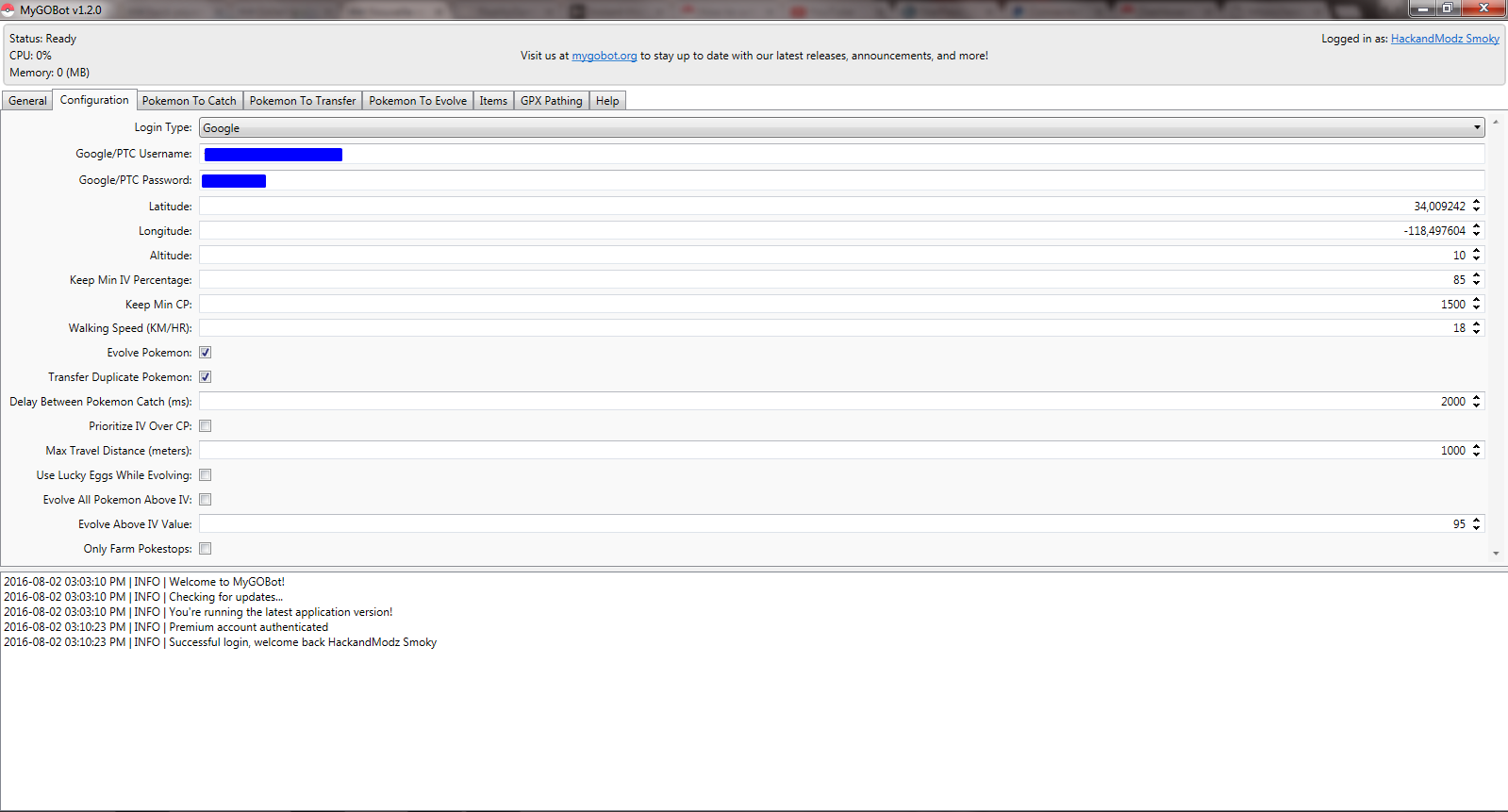Decrease Walking Speed with down arrow

[x=1477, y=333]
